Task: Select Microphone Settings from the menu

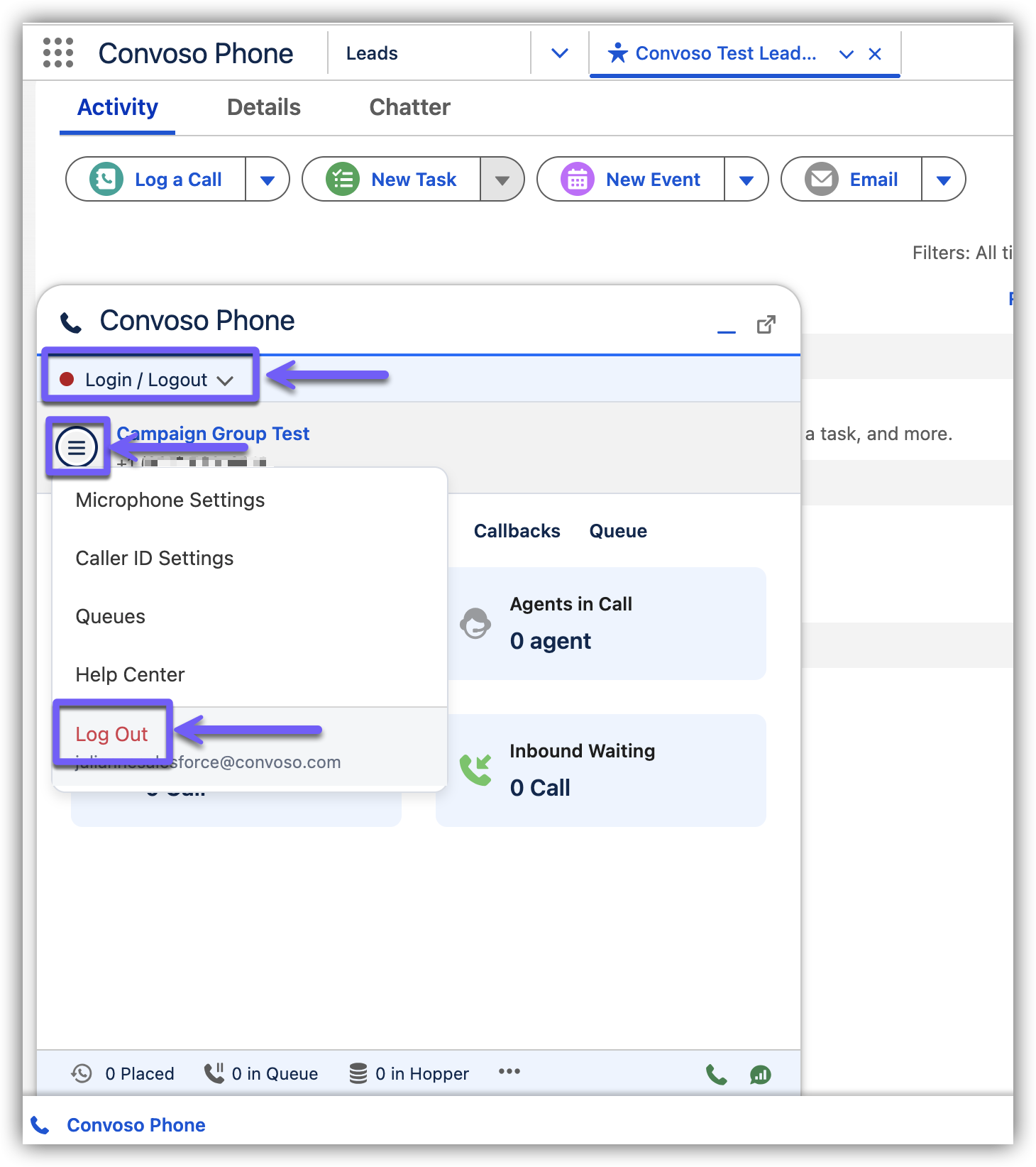Action: click(x=170, y=500)
